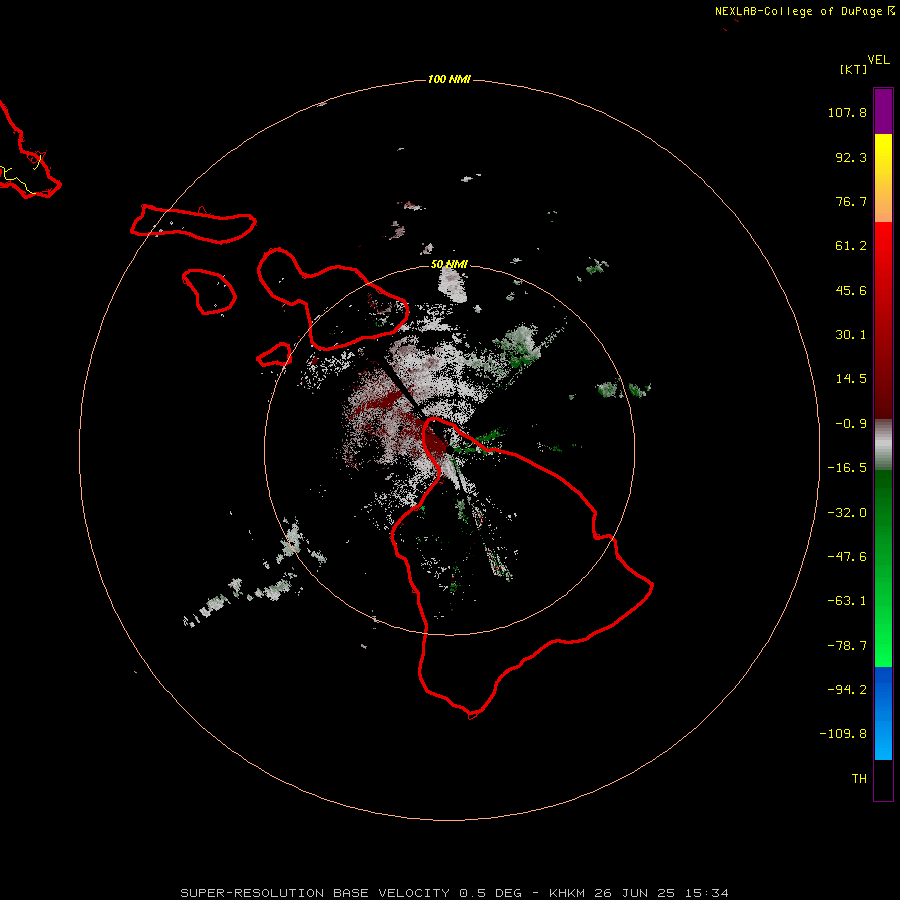Click the 50 NMI range ring label
Image resolution: width=900 pixels, height=900 pixels.
tap(449, 264)
